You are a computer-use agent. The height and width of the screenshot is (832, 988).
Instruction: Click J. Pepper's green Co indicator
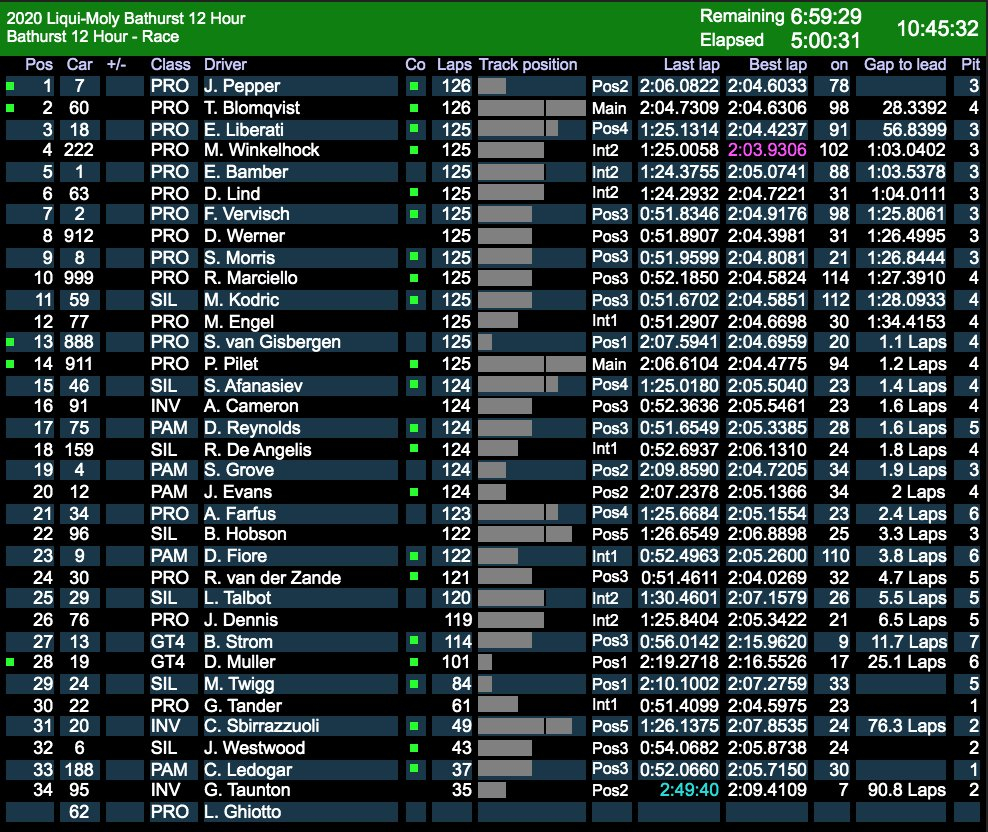[414, 86]
